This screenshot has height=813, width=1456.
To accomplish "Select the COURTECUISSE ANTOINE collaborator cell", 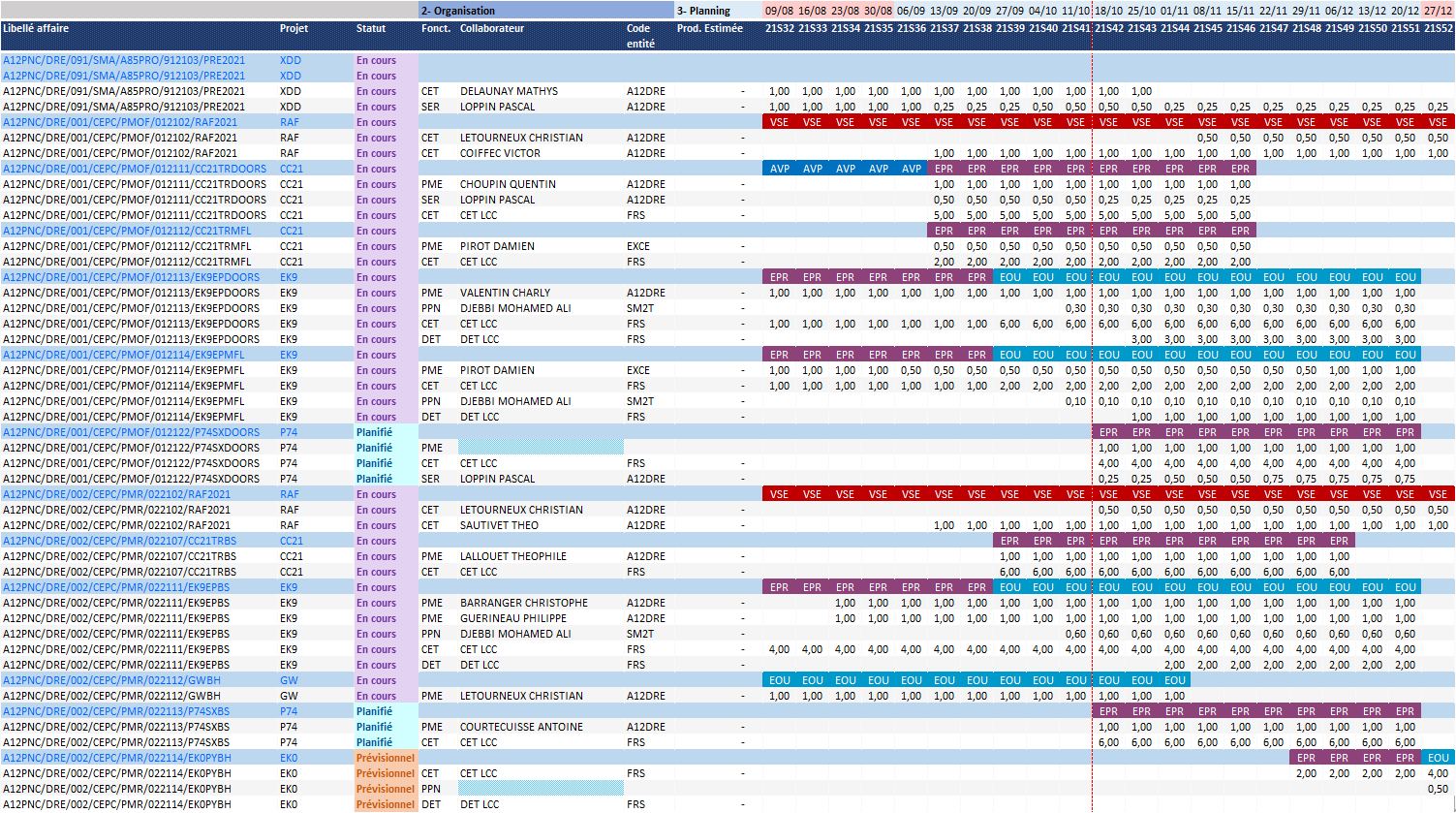I will coord(521,727).
